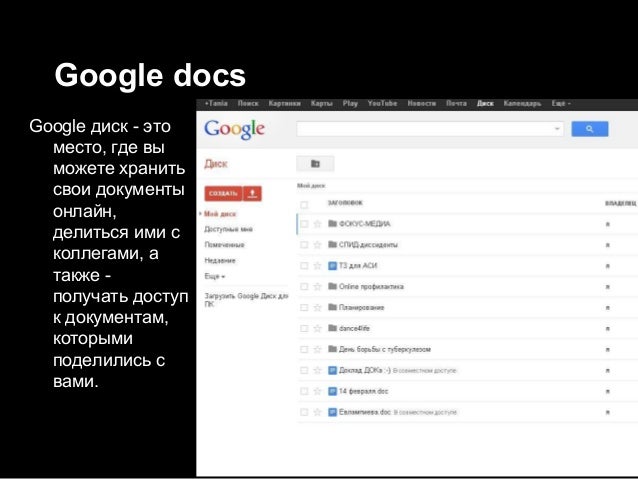Star the Евлампиева.doc file
The width and height of the screenshot is (638, 479).
tap(317, 412)
